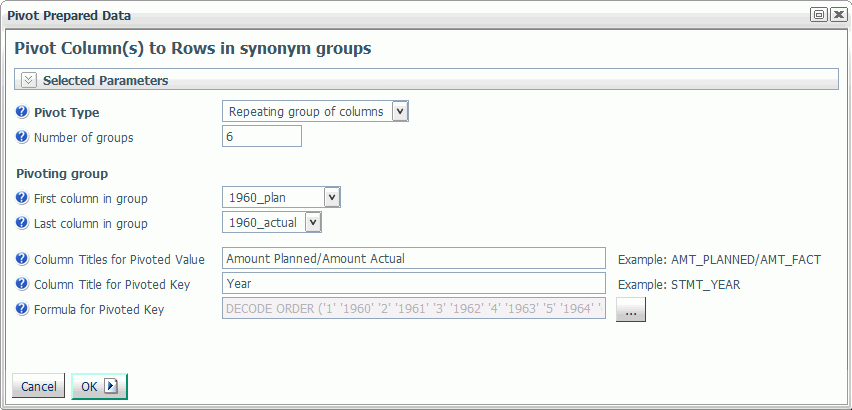Click help icon beside Pivot Type
852x410 pixels.
(22, 112)
